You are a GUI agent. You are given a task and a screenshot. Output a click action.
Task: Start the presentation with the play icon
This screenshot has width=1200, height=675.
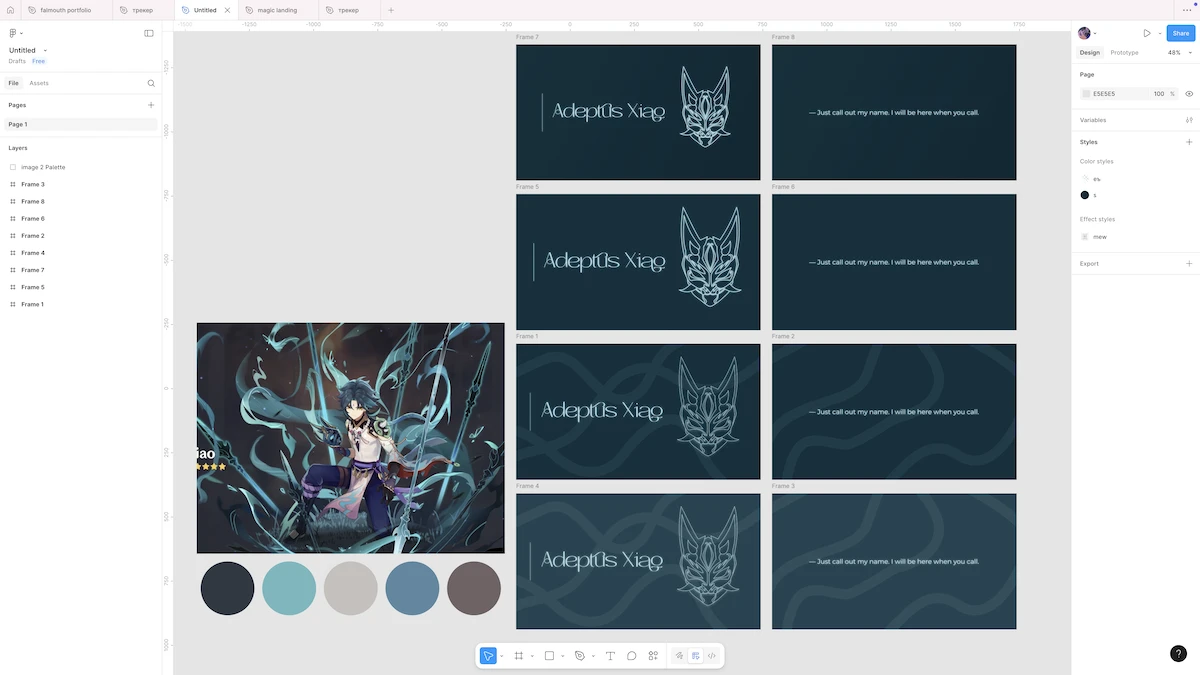[x=1147, y=33]
